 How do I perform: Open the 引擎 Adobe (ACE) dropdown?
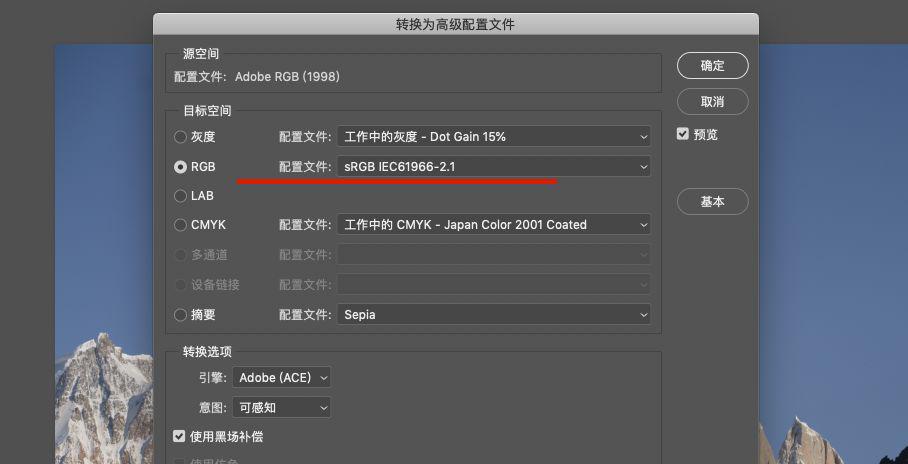tap(282, 378)
